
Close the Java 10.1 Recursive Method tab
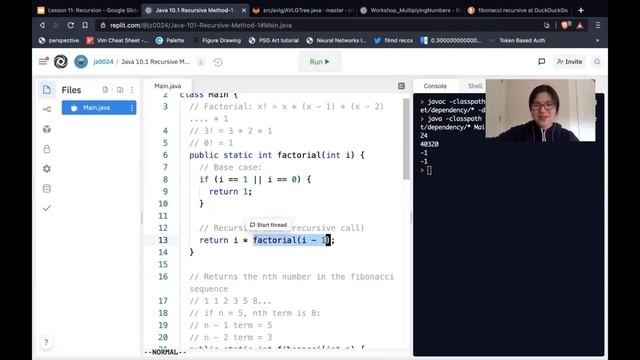(x=244, y=10)
